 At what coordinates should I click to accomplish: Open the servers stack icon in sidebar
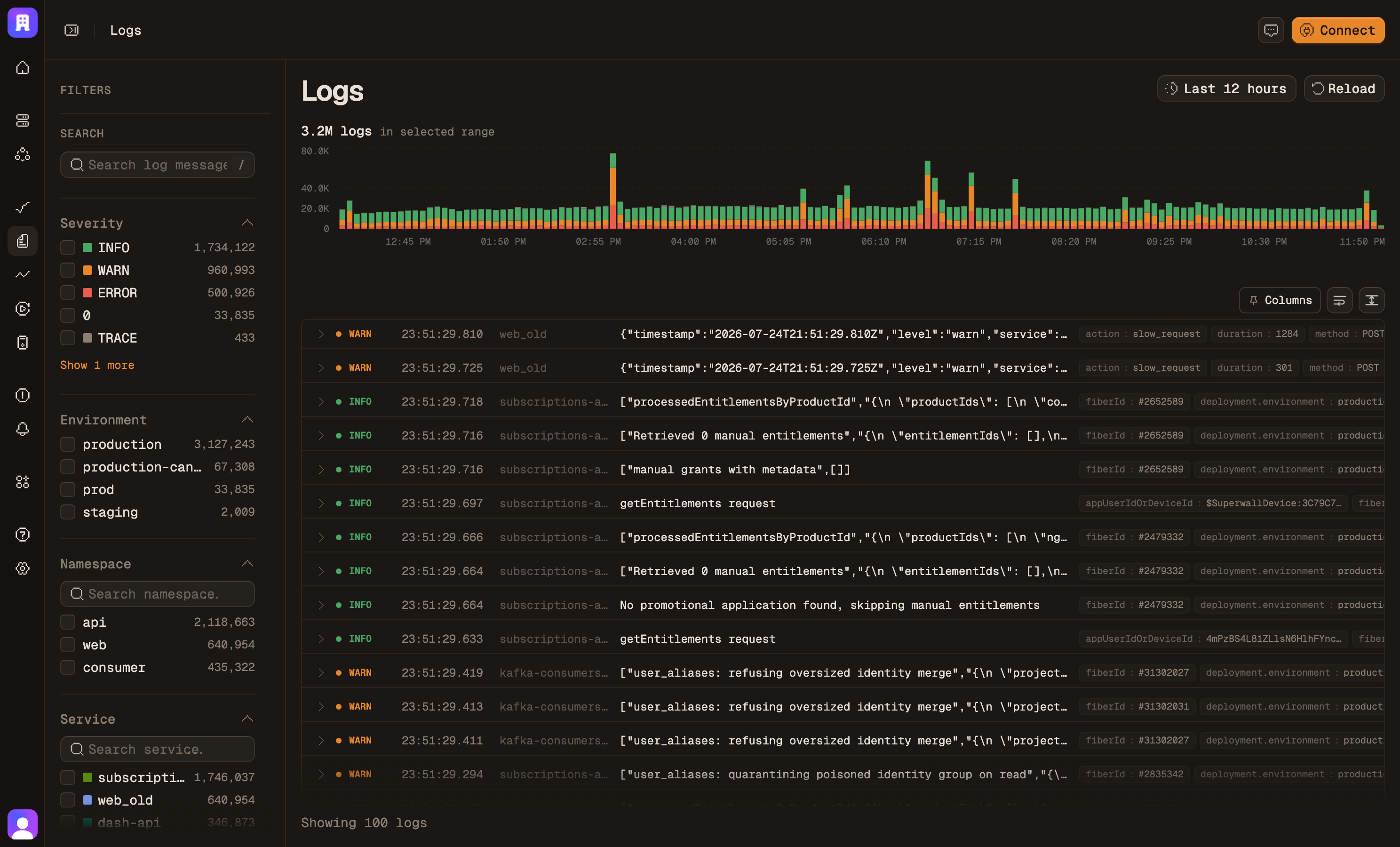(22, 120)
